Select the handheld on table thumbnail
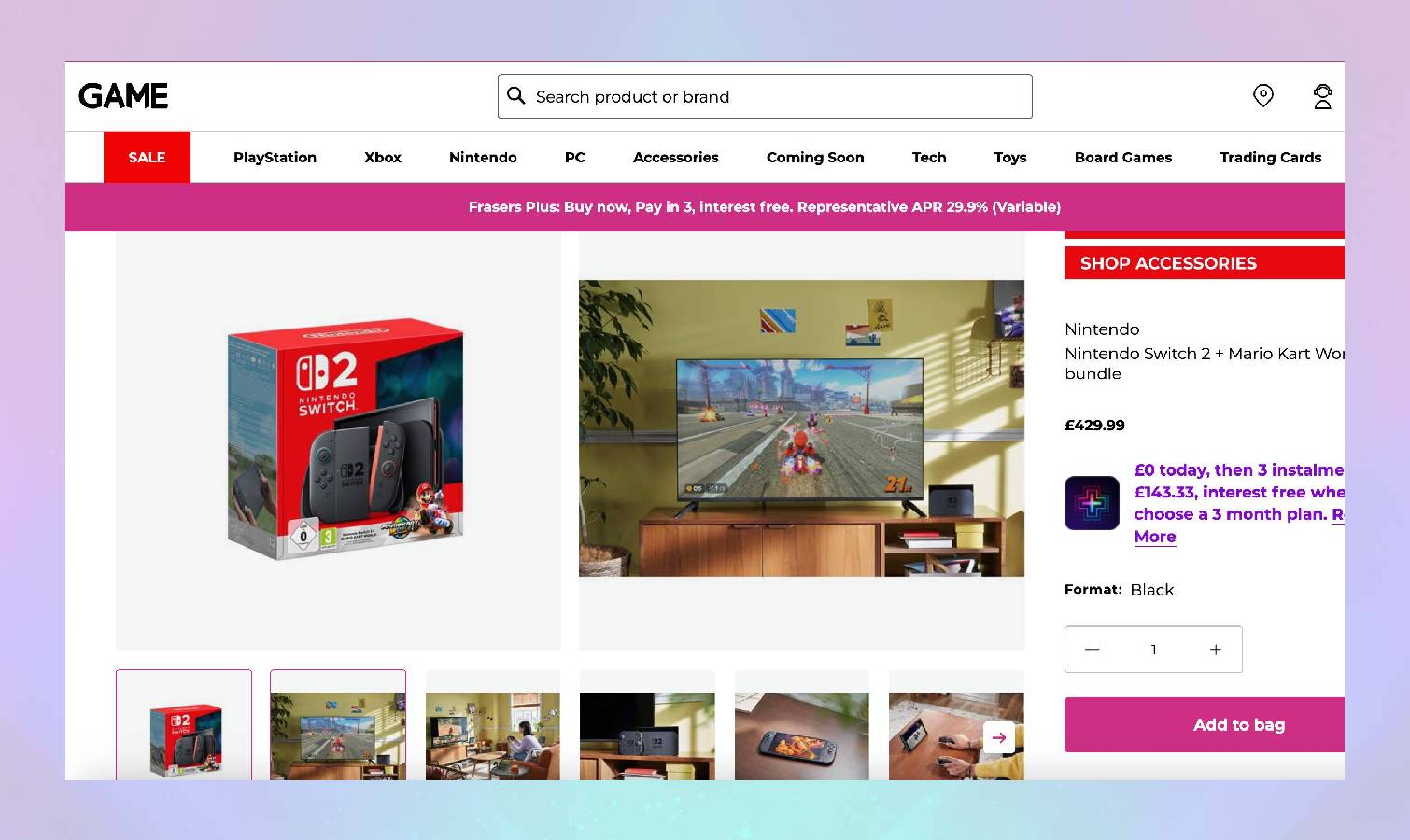The height and width of the screenshot is (840, 1410). coord(802,725)
